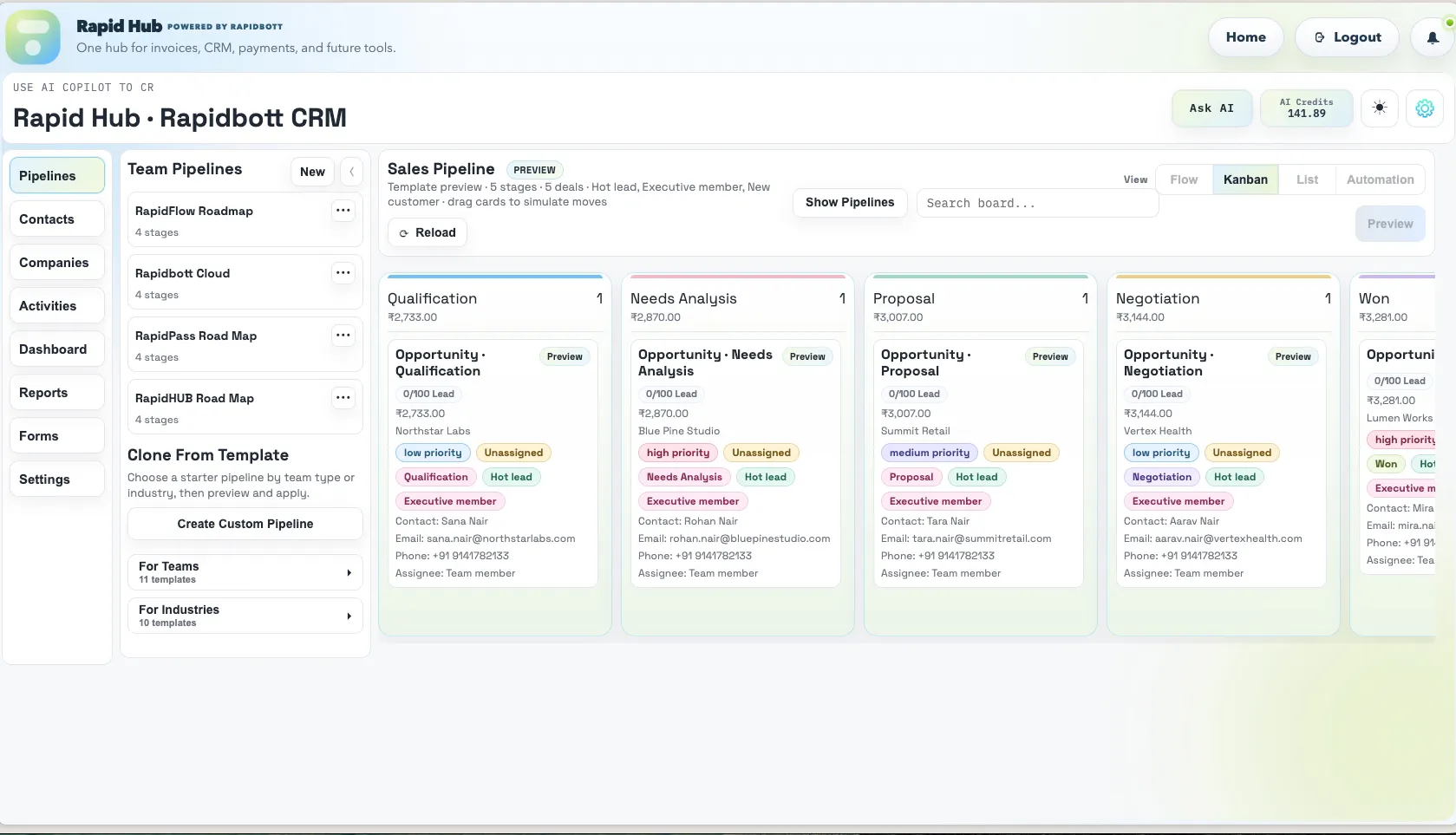Expand the For Teams templates
Image resolution: width=1456 pixels, height=835 pixels.
coord(245,572)
